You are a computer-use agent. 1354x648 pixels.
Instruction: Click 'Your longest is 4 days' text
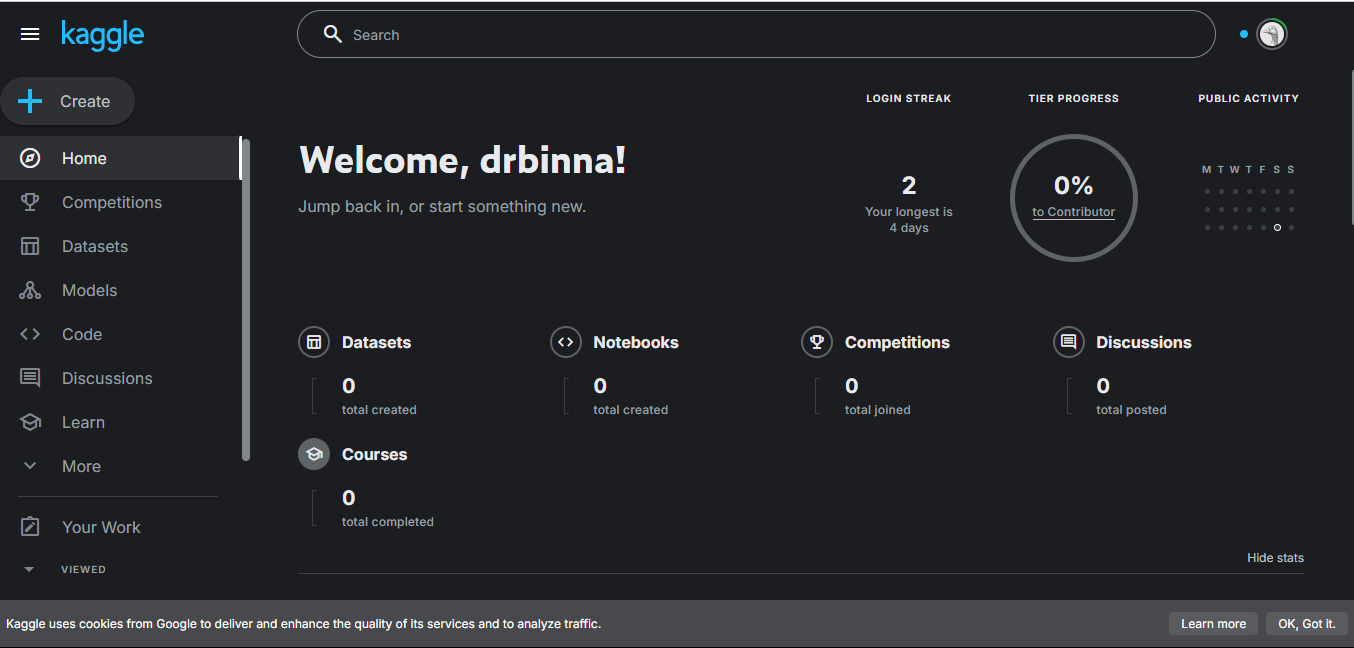click(908, 220)
